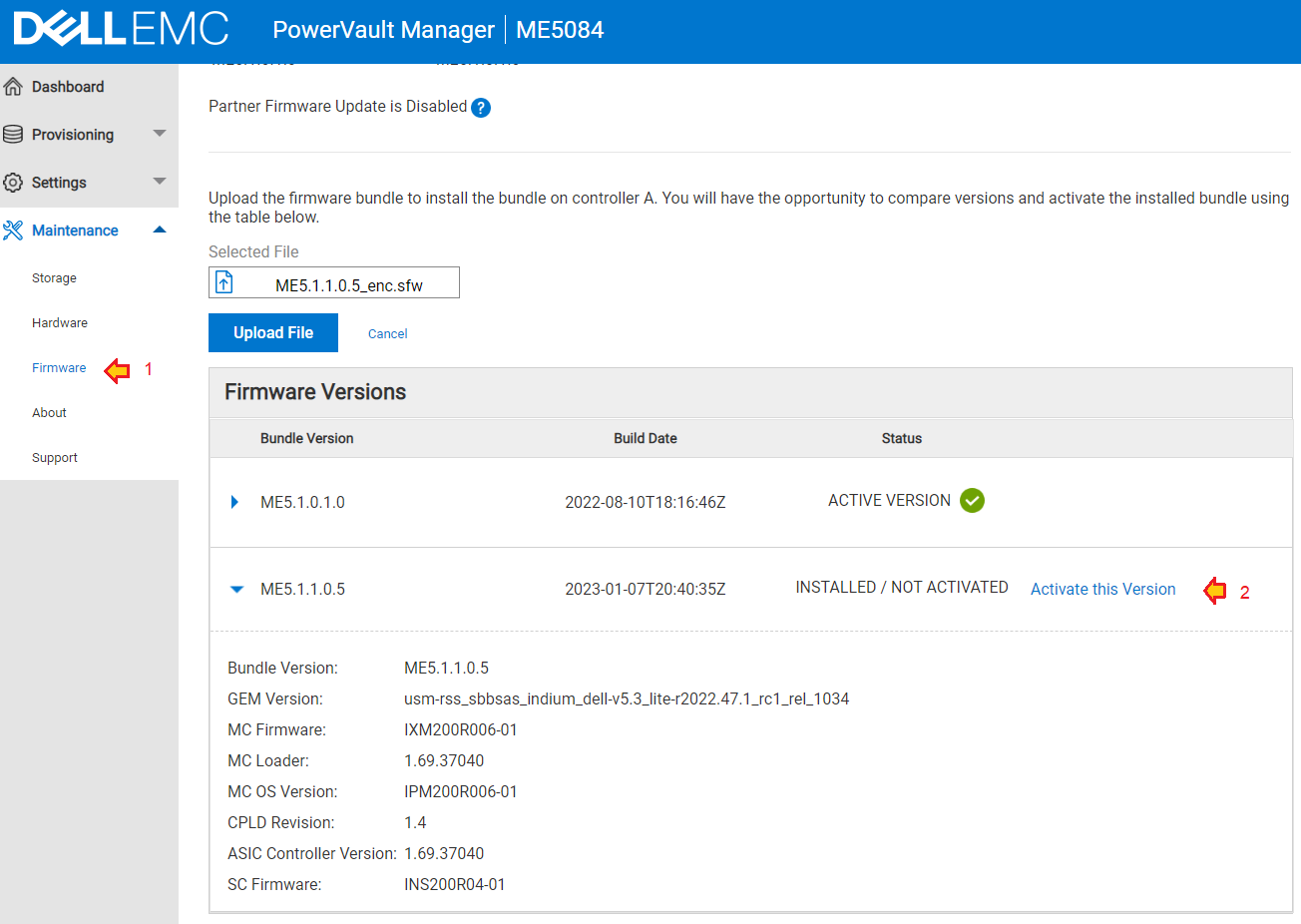
Task: Click the Dashboard home icon
Action: pyautogui.click(x=14, y=86)
